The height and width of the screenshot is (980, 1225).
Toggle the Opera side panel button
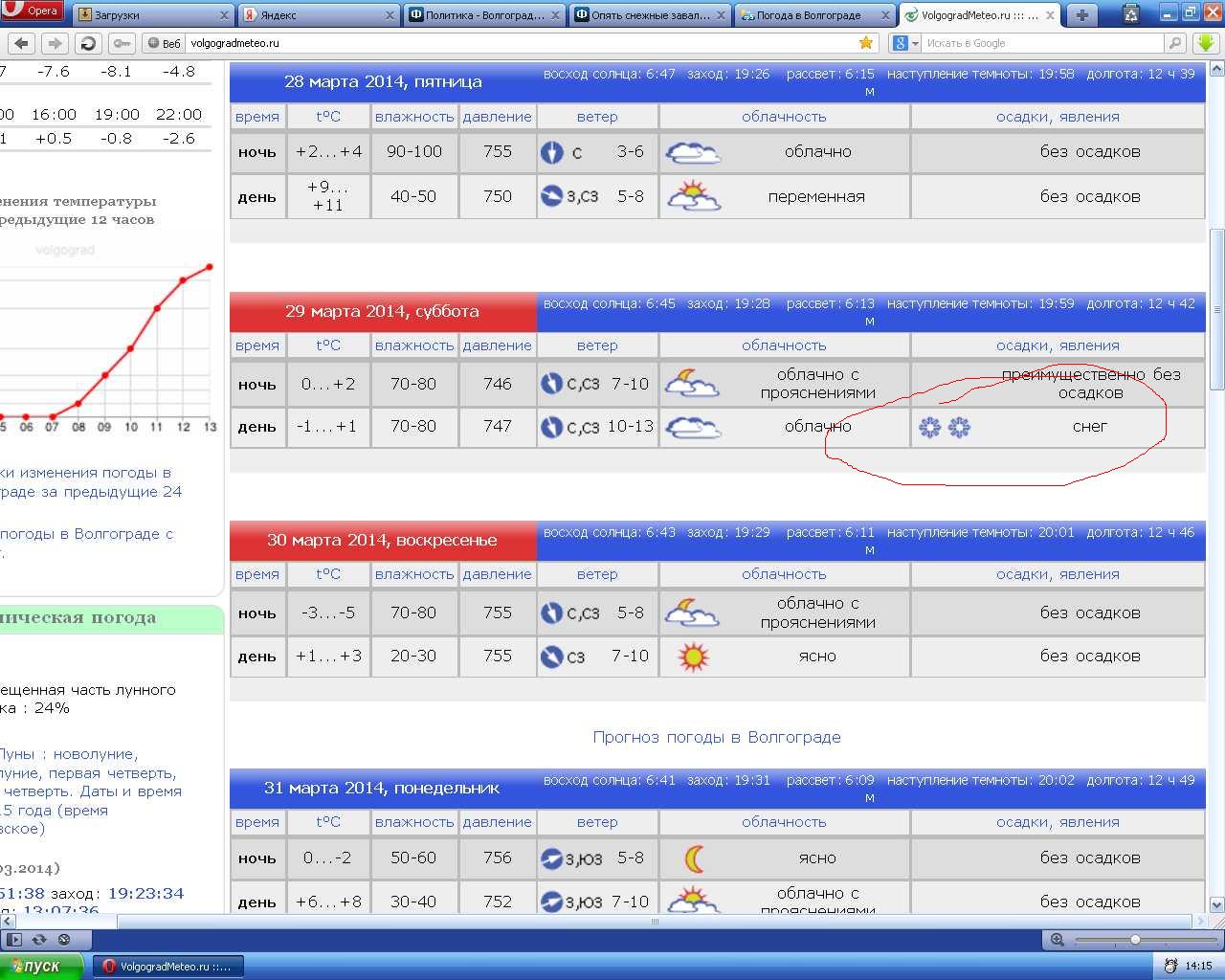click(x=13, y=940)
